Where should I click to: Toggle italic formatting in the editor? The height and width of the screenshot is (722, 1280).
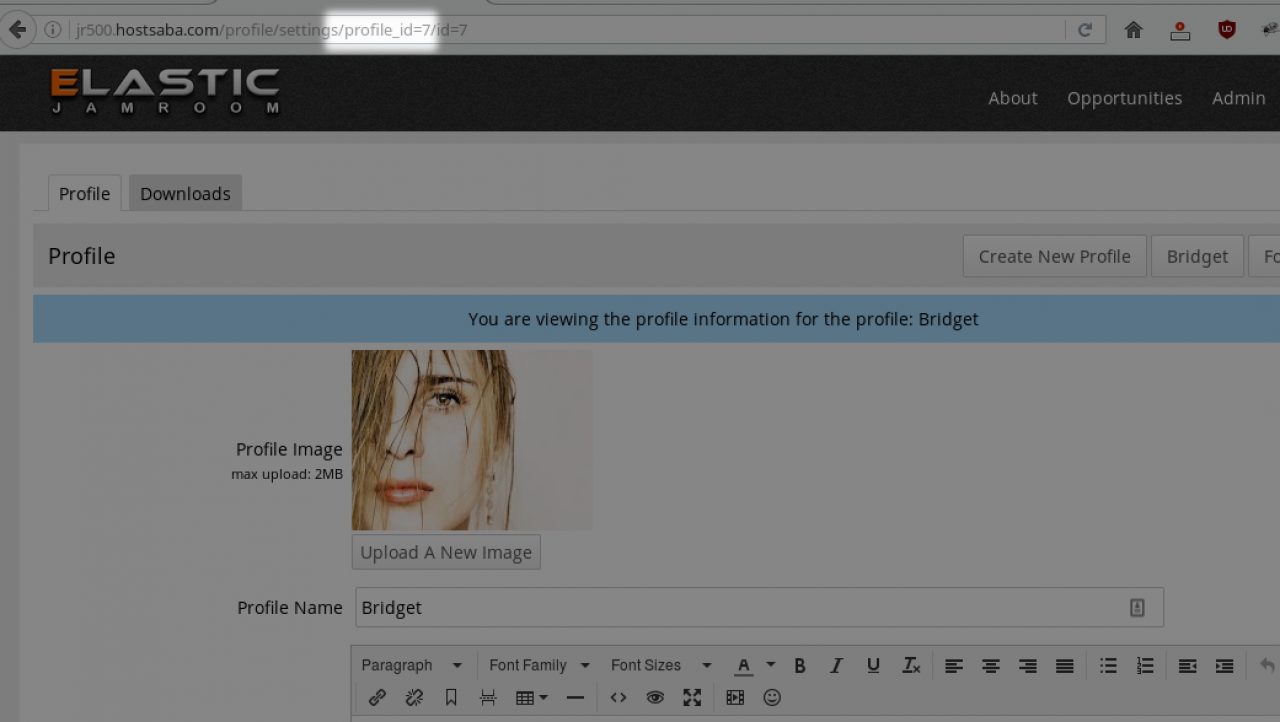click(x=836, y=665)
